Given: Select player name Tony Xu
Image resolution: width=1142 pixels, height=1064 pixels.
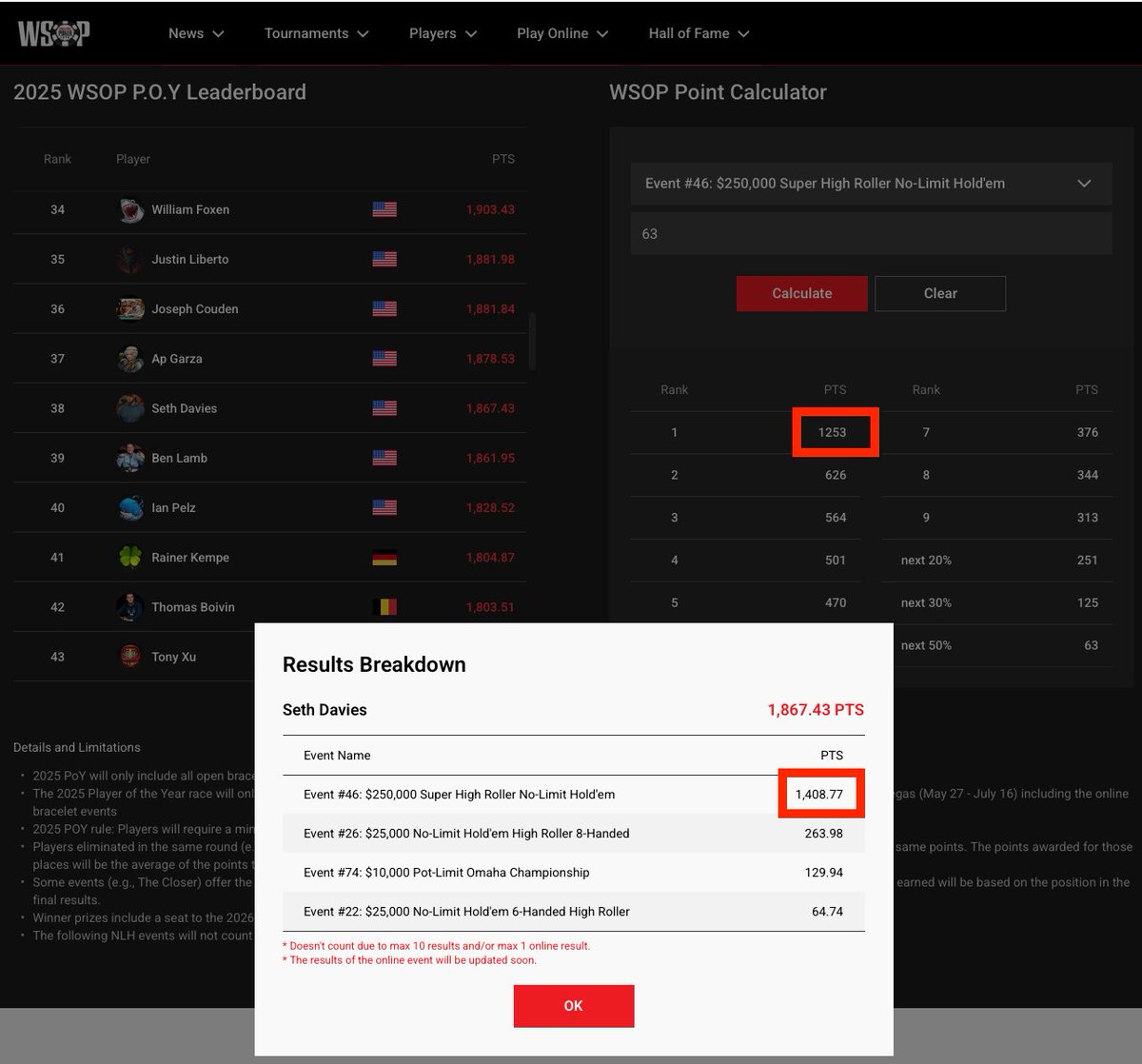Looking at the screenshot, I should [x=174, y=657].
